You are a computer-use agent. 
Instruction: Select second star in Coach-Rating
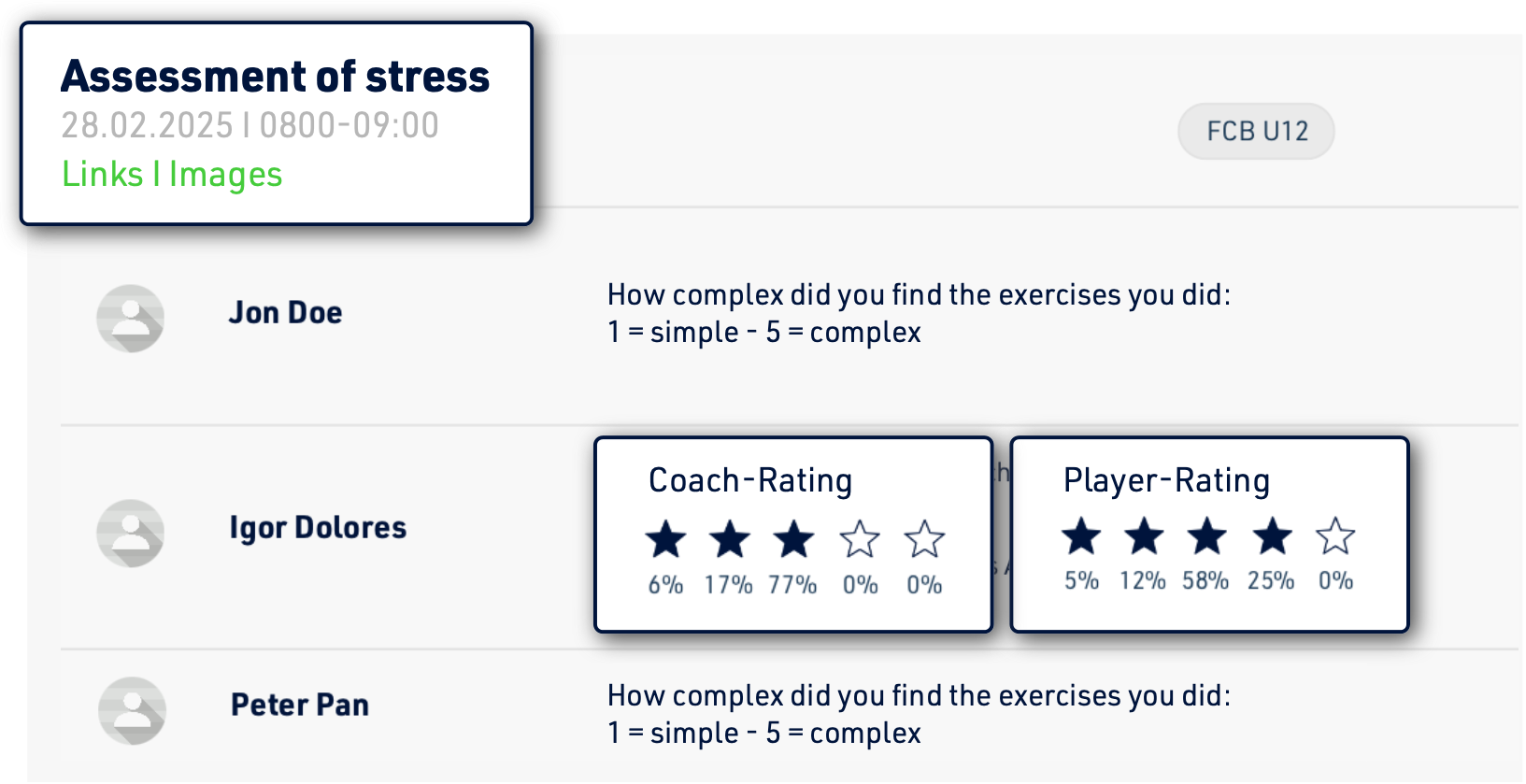tap(730, 539)
